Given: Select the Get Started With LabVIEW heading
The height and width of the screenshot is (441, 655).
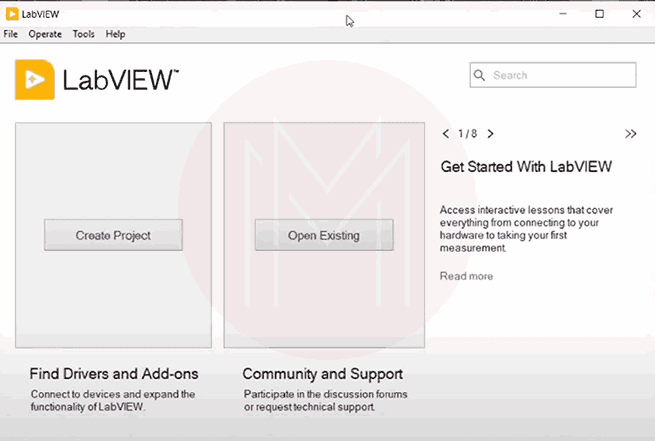Looking at the screenshot, I should coord(526,167).
